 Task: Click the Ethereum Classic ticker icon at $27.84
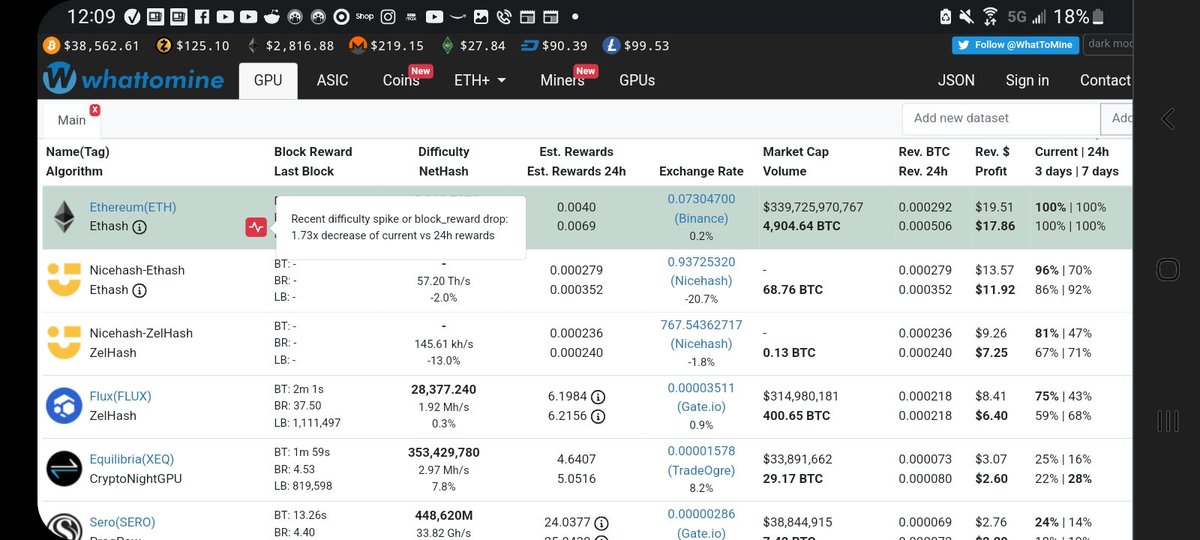pyautogui.click(x=448, y=46)
